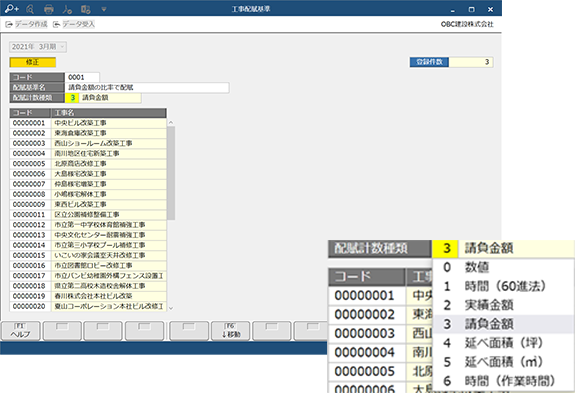Click the yellow 修正 mode indicator

[x=33, y=62]
